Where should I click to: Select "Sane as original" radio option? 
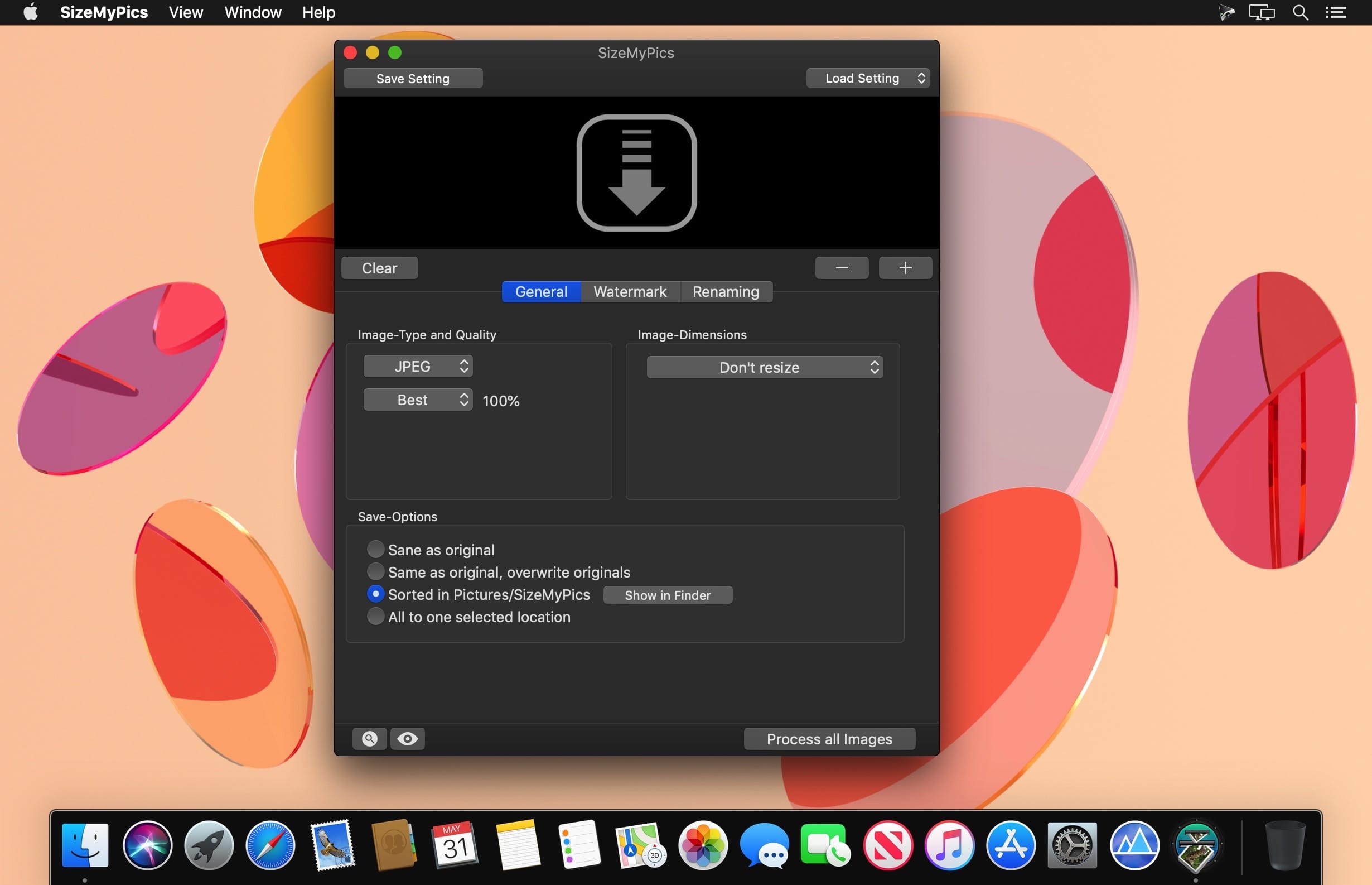pos(375,550)
